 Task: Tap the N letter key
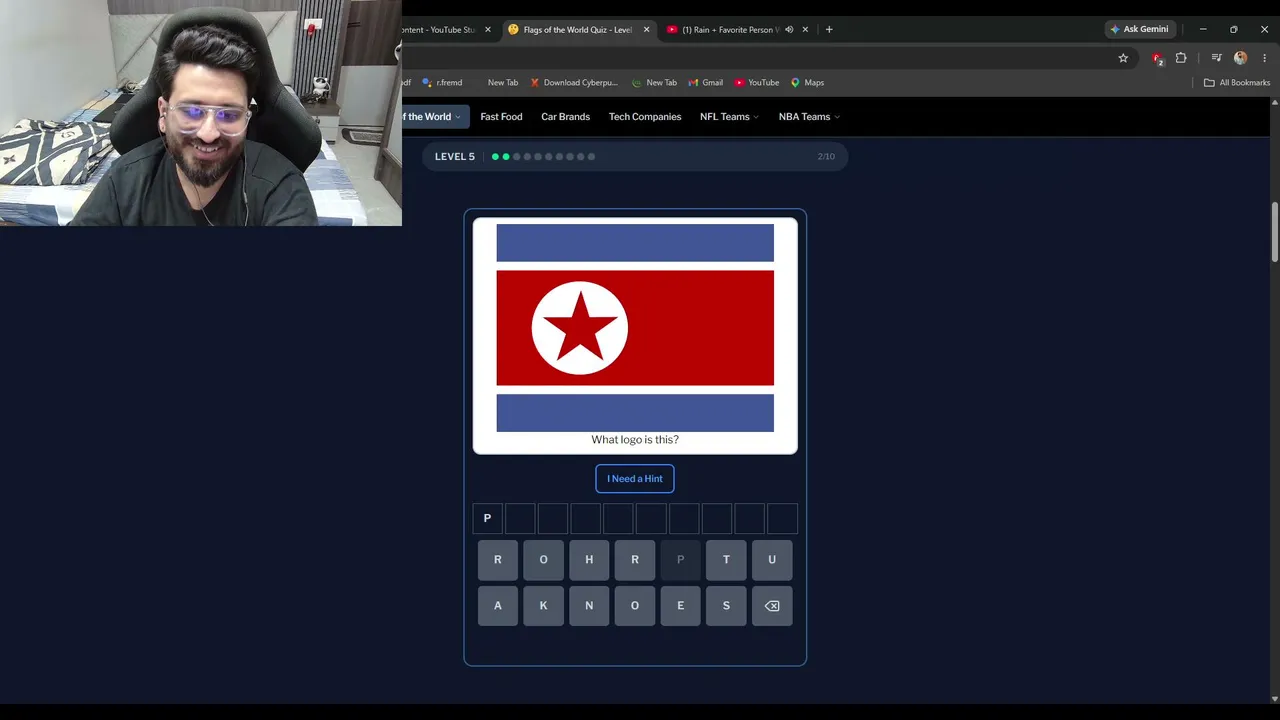tap(589, 606)
